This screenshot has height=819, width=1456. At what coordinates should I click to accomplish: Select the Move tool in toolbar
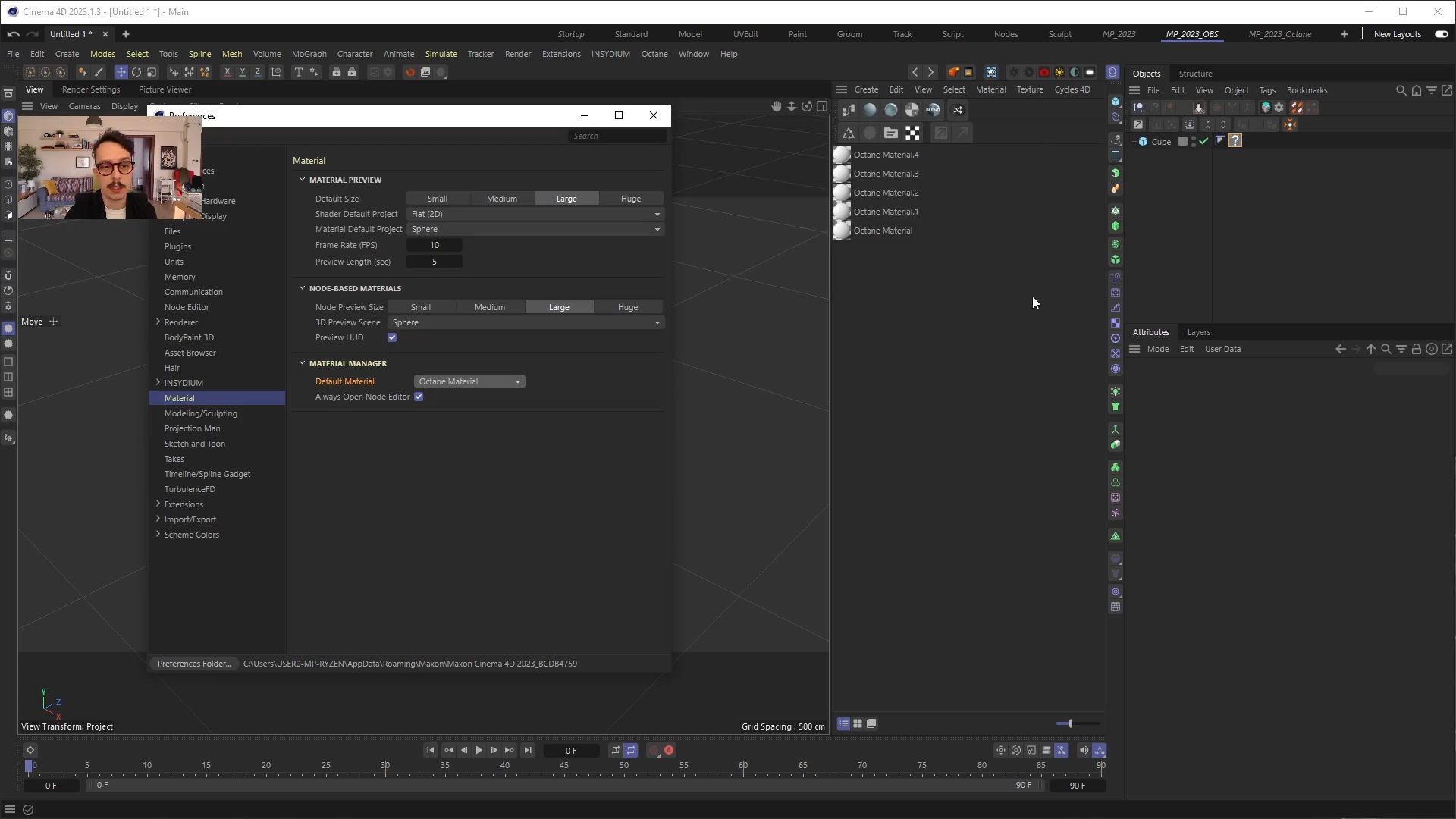tap(121, 72)
